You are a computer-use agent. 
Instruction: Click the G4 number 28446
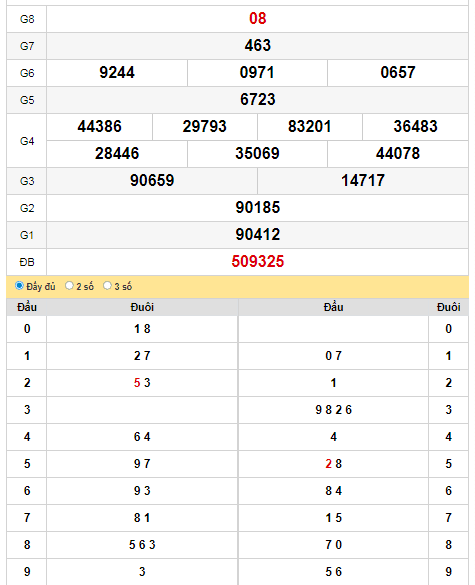click(117, 154)
